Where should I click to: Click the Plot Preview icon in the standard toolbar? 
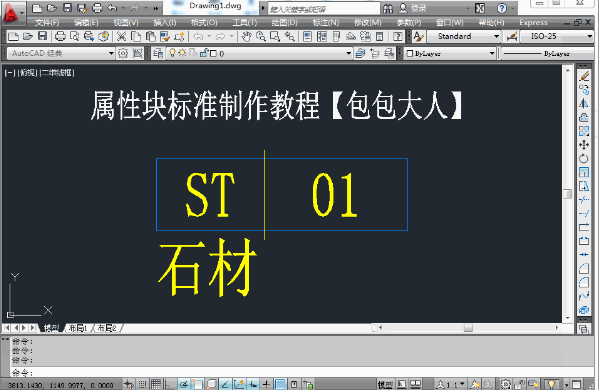75,36
